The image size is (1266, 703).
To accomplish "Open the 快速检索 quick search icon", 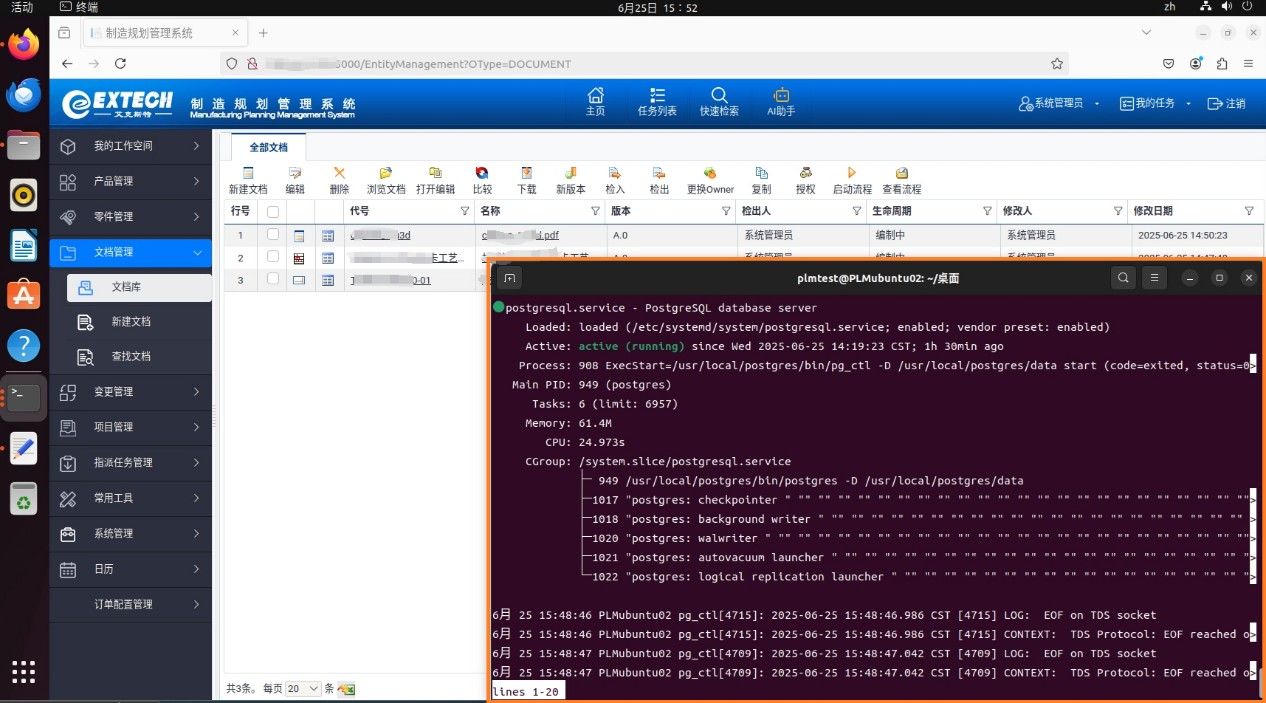I will pos(719,96).
